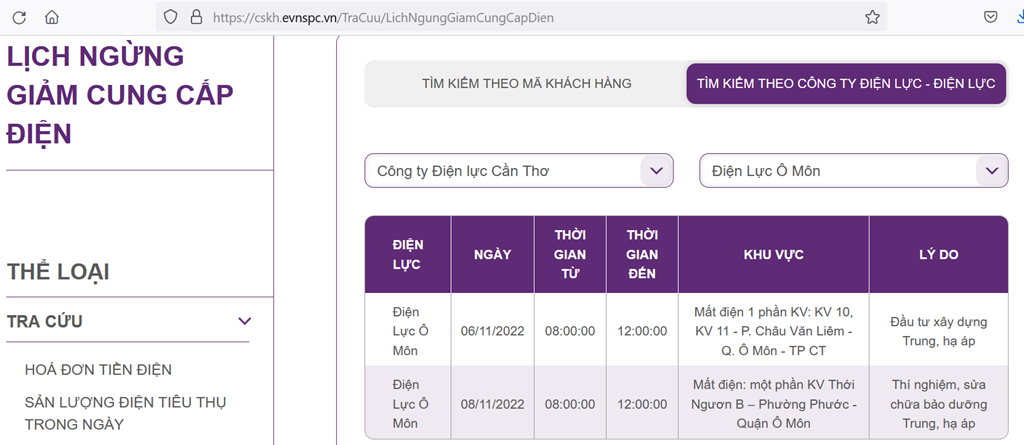Screen dimensions: 1024x445
Task: Open the 'Điện Lực Ô Môn' dropdown
Action: click(853, 171)
